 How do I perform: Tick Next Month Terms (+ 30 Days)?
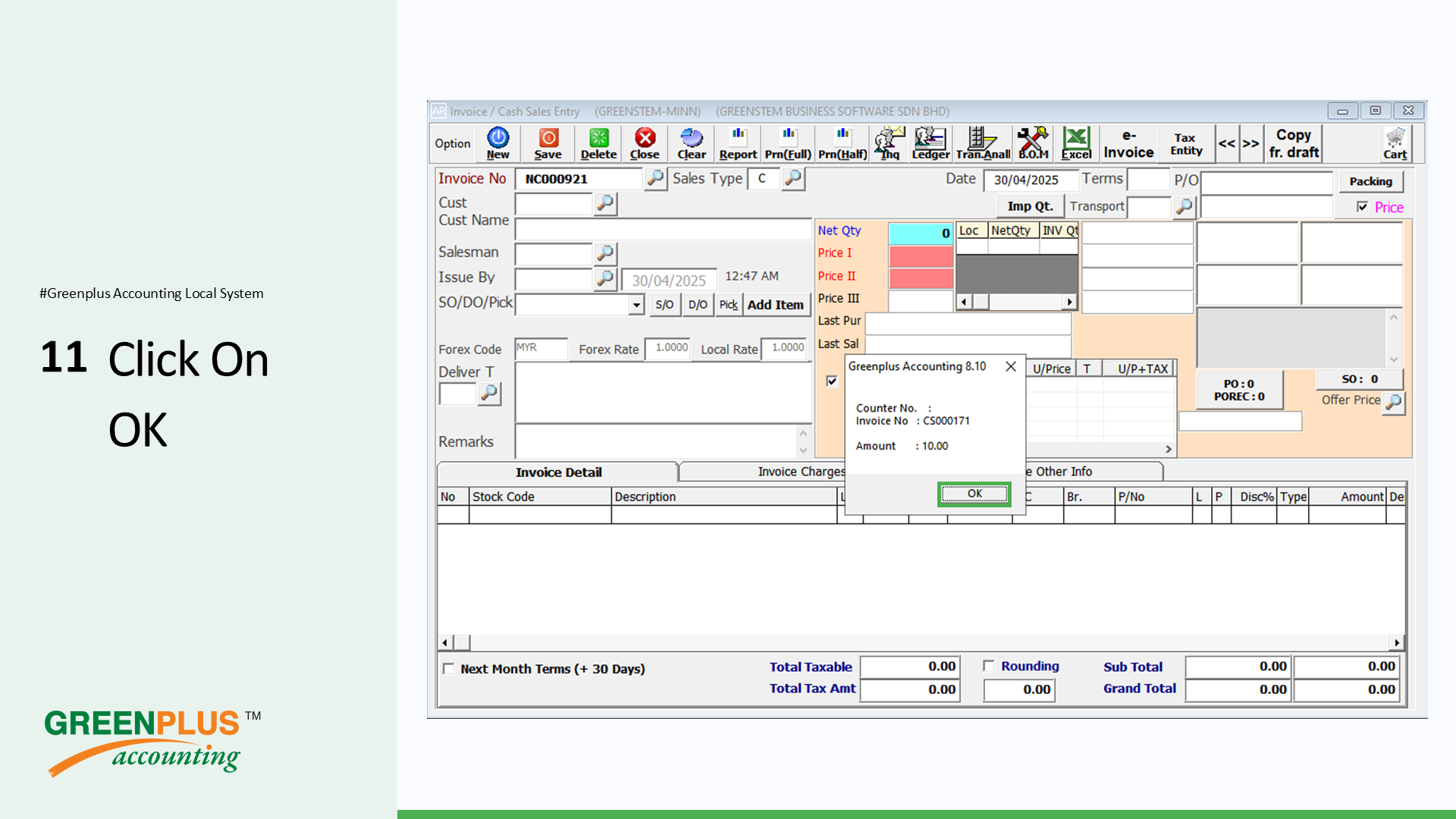point(448,669)
